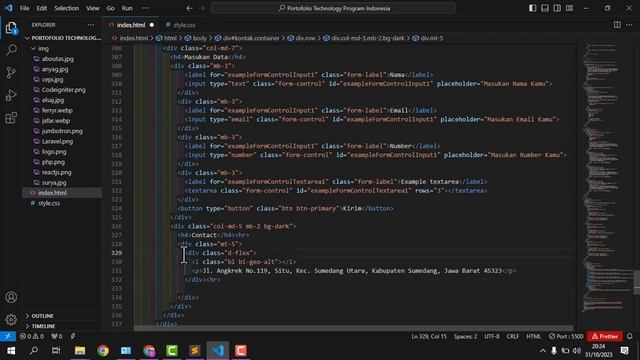Screen dimensions: 640x360
Task: Click the Prettier status bar button
Action: click(604, 336)
